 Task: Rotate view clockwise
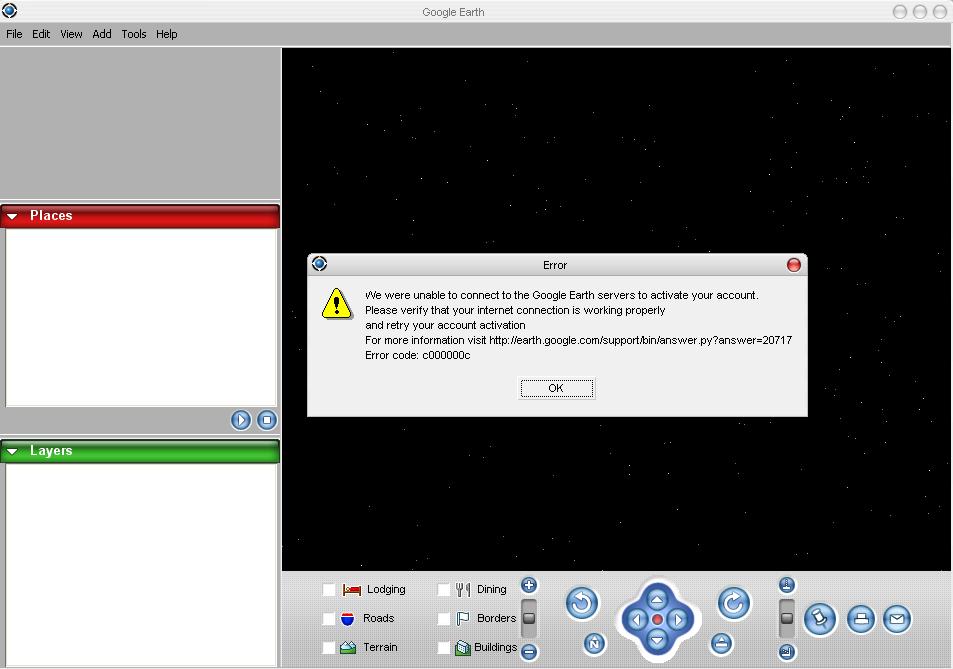click(734, 603)
